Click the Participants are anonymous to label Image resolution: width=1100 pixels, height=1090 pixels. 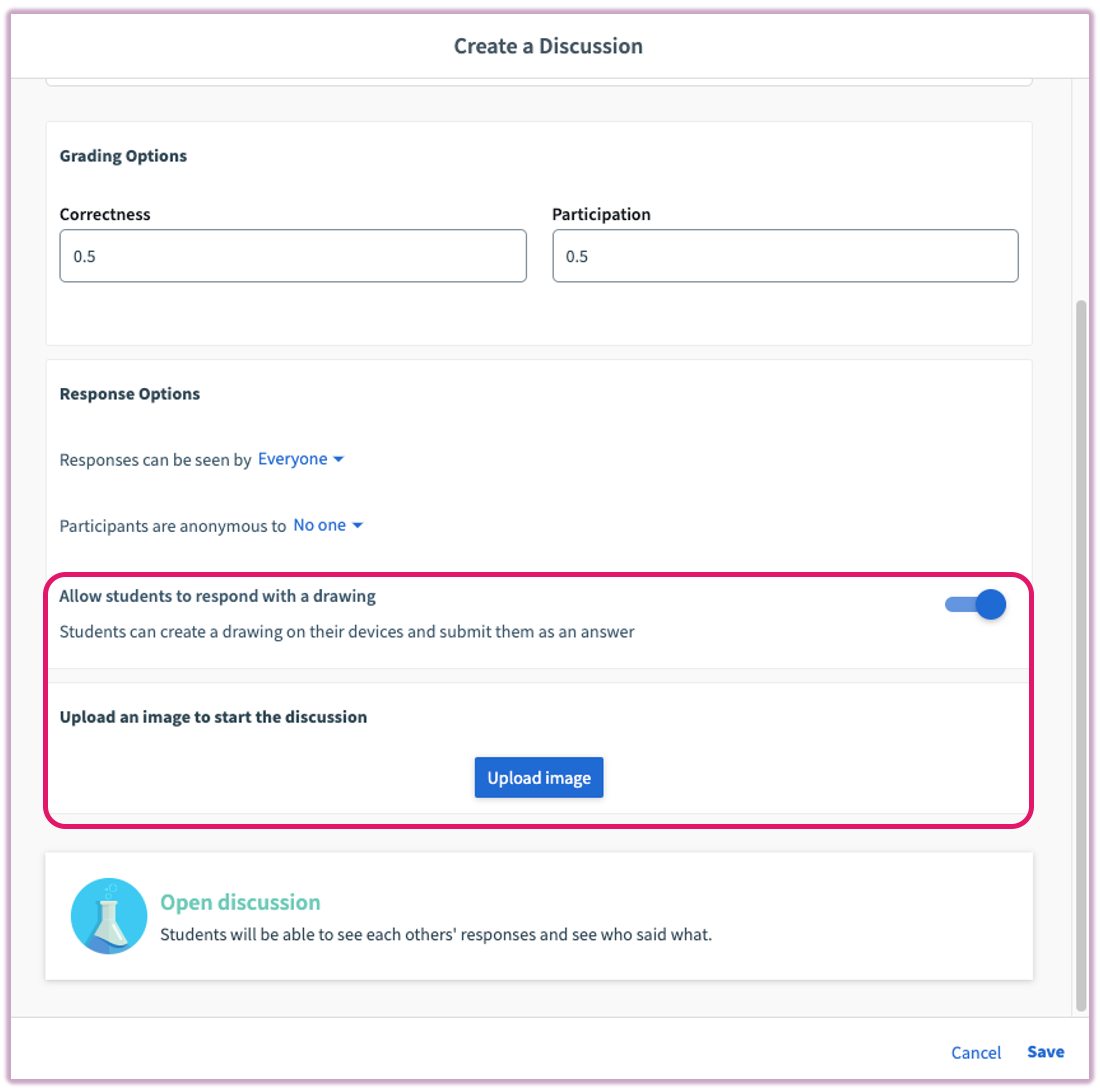pos(173,526)
